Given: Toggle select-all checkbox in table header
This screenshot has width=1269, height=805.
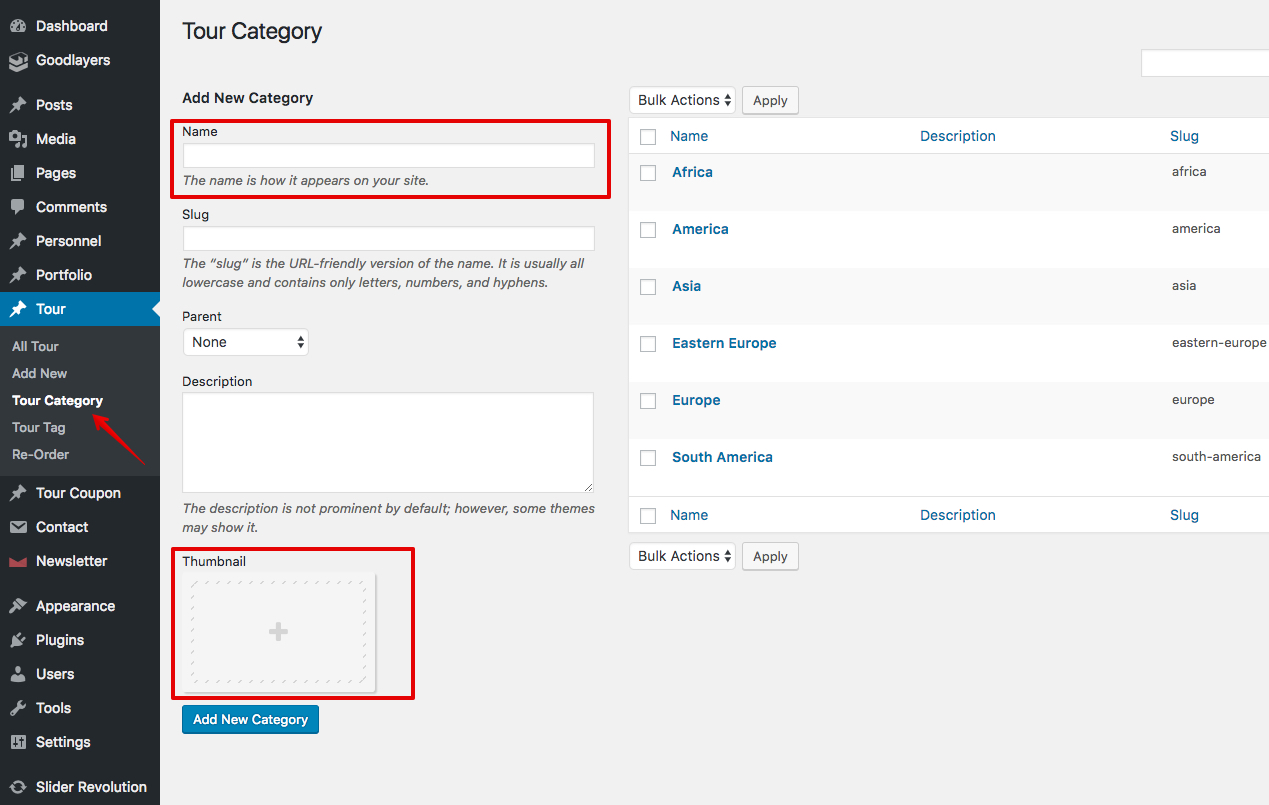Looking at the screenshot, I should [x=648, y=137].
